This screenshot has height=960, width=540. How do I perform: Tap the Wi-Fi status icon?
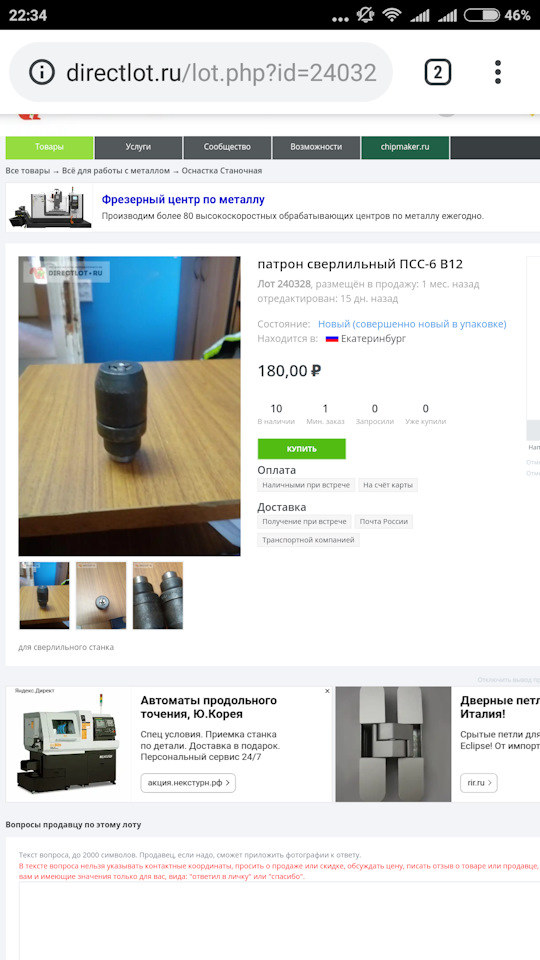(391, 15)
